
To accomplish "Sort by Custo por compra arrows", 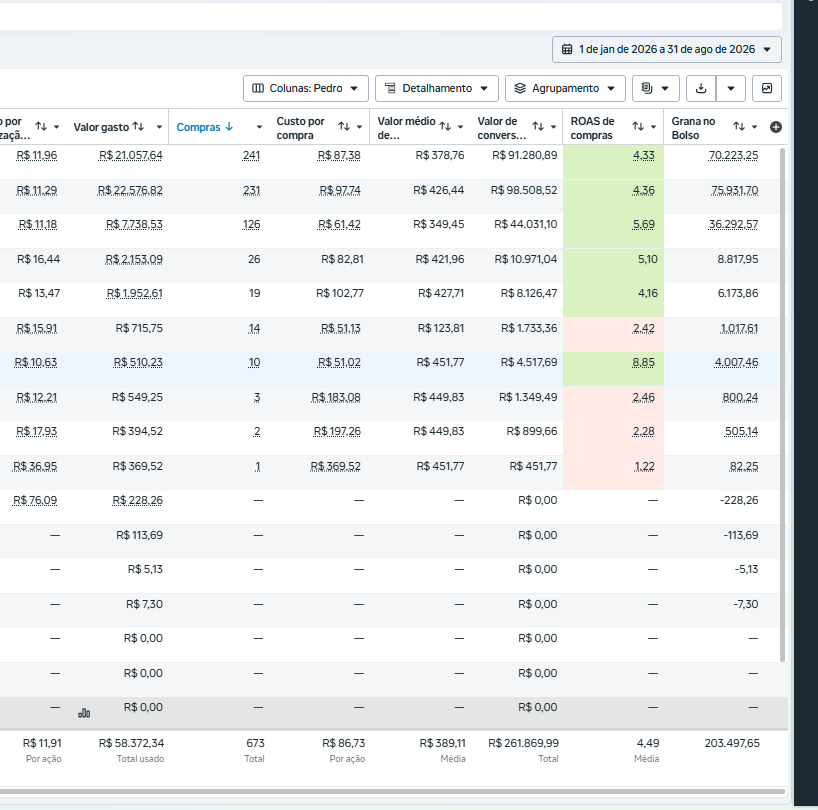I will tap(344, 126).
